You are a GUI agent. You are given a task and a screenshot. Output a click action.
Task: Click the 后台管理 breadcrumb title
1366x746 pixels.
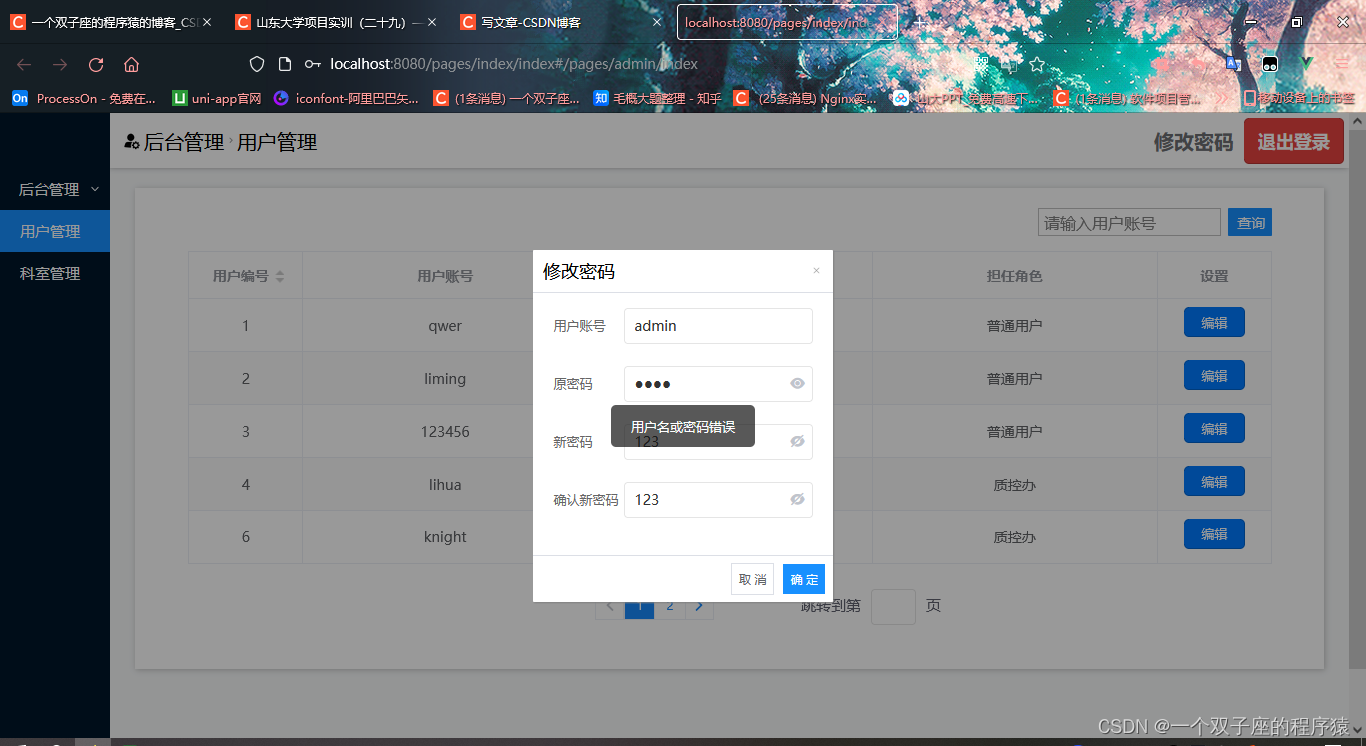pyautogui.click(x=184, y=142)
